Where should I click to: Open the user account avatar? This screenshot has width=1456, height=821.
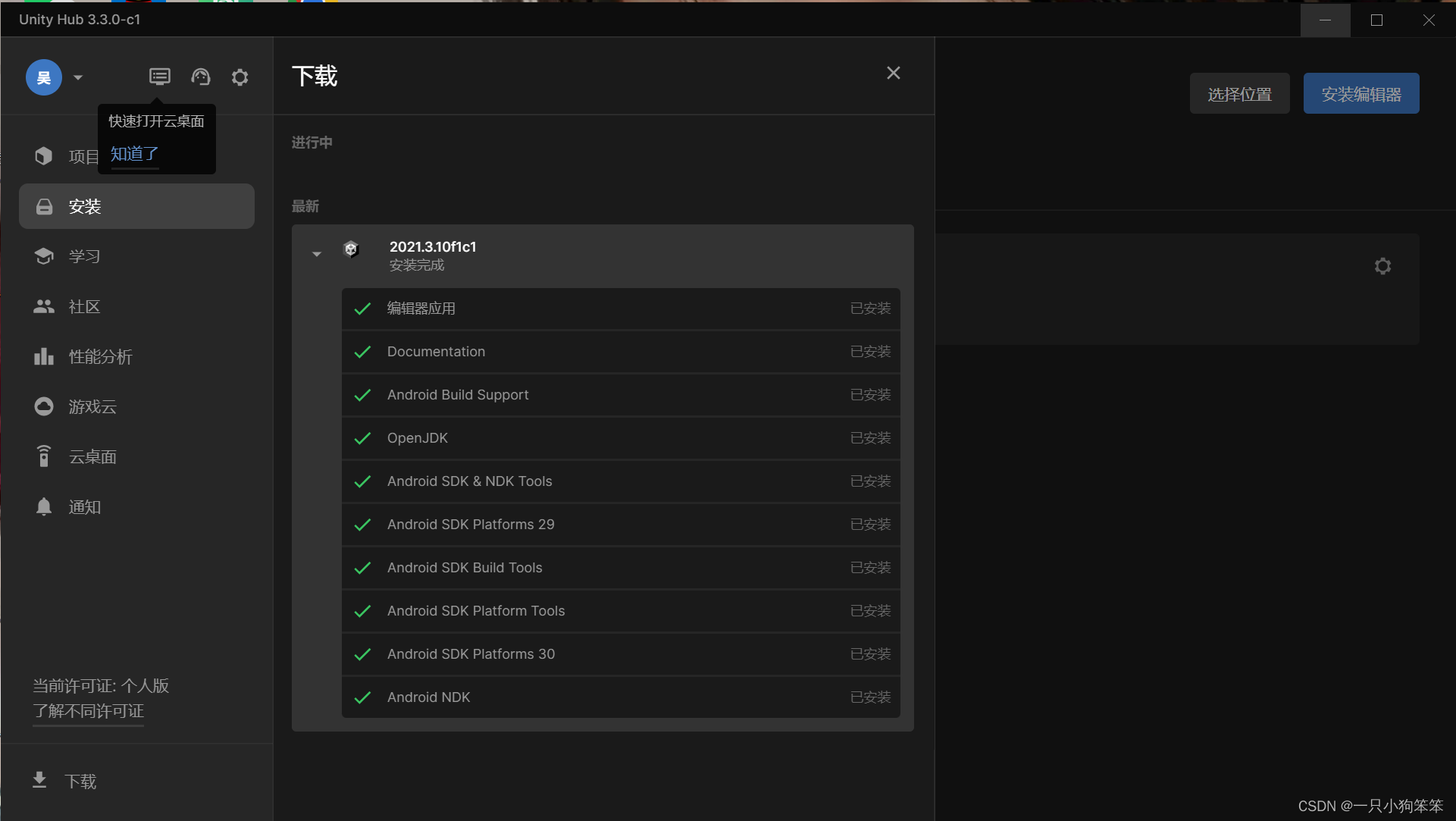tap(44, 77)
